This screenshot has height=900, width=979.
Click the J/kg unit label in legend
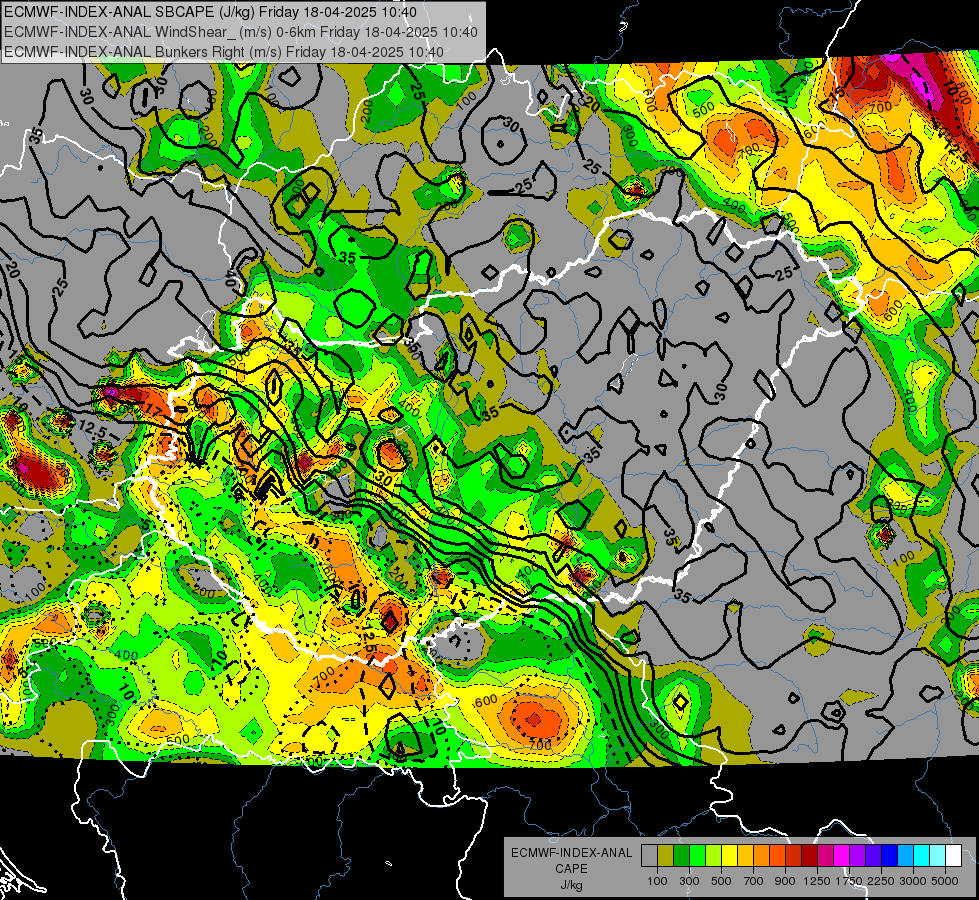click(x=571, y=885)
